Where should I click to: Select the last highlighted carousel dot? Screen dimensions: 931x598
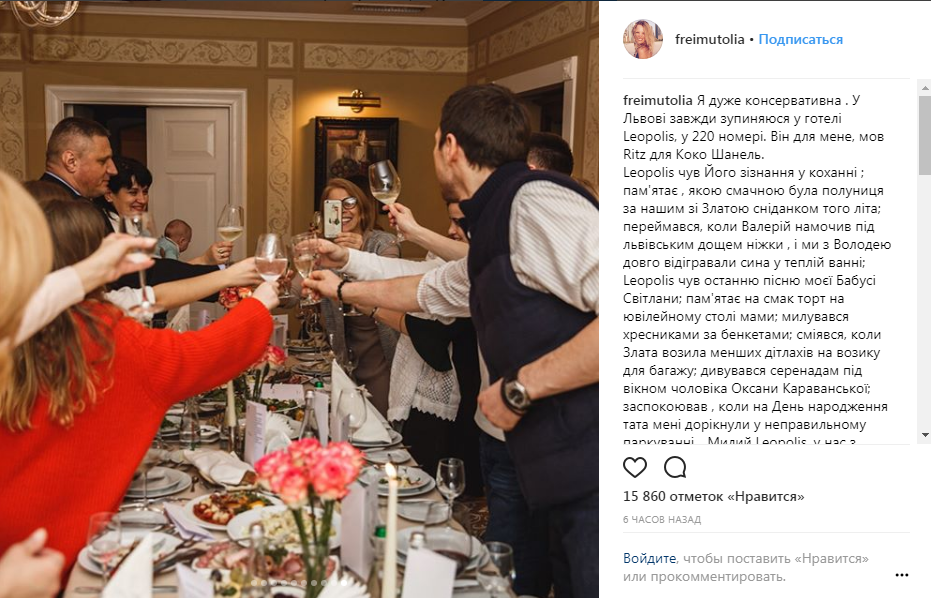tap(344, 583)
